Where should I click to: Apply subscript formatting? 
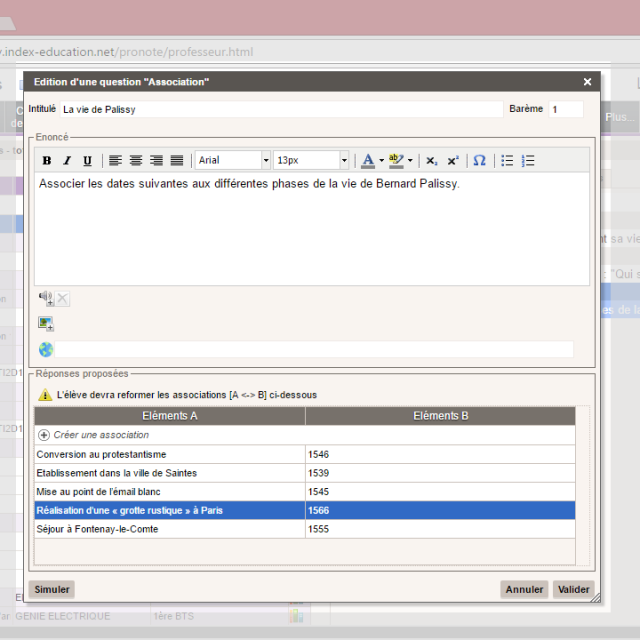click(431, 161)
